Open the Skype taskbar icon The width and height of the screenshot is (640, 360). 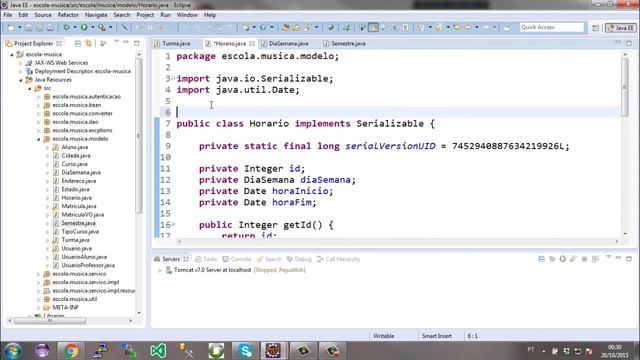245,351
